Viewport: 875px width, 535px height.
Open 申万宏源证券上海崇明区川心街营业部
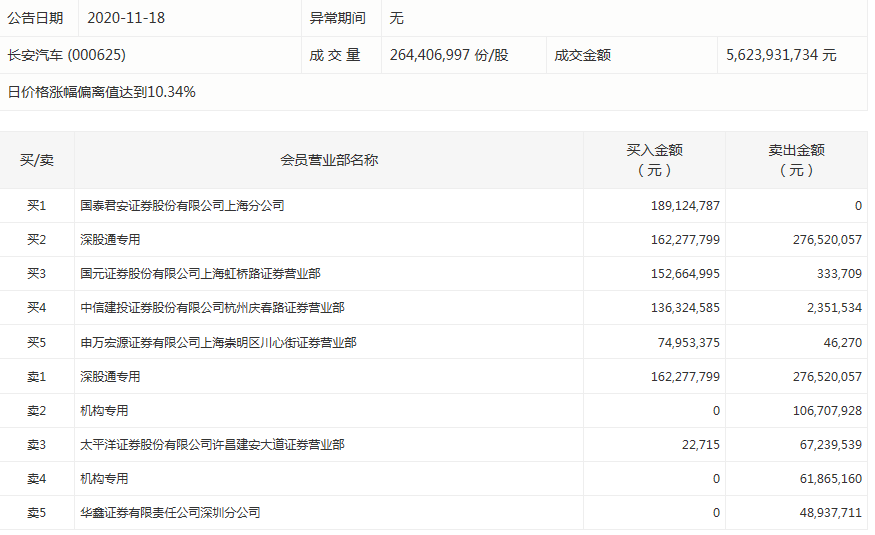[x=218, y=342]
